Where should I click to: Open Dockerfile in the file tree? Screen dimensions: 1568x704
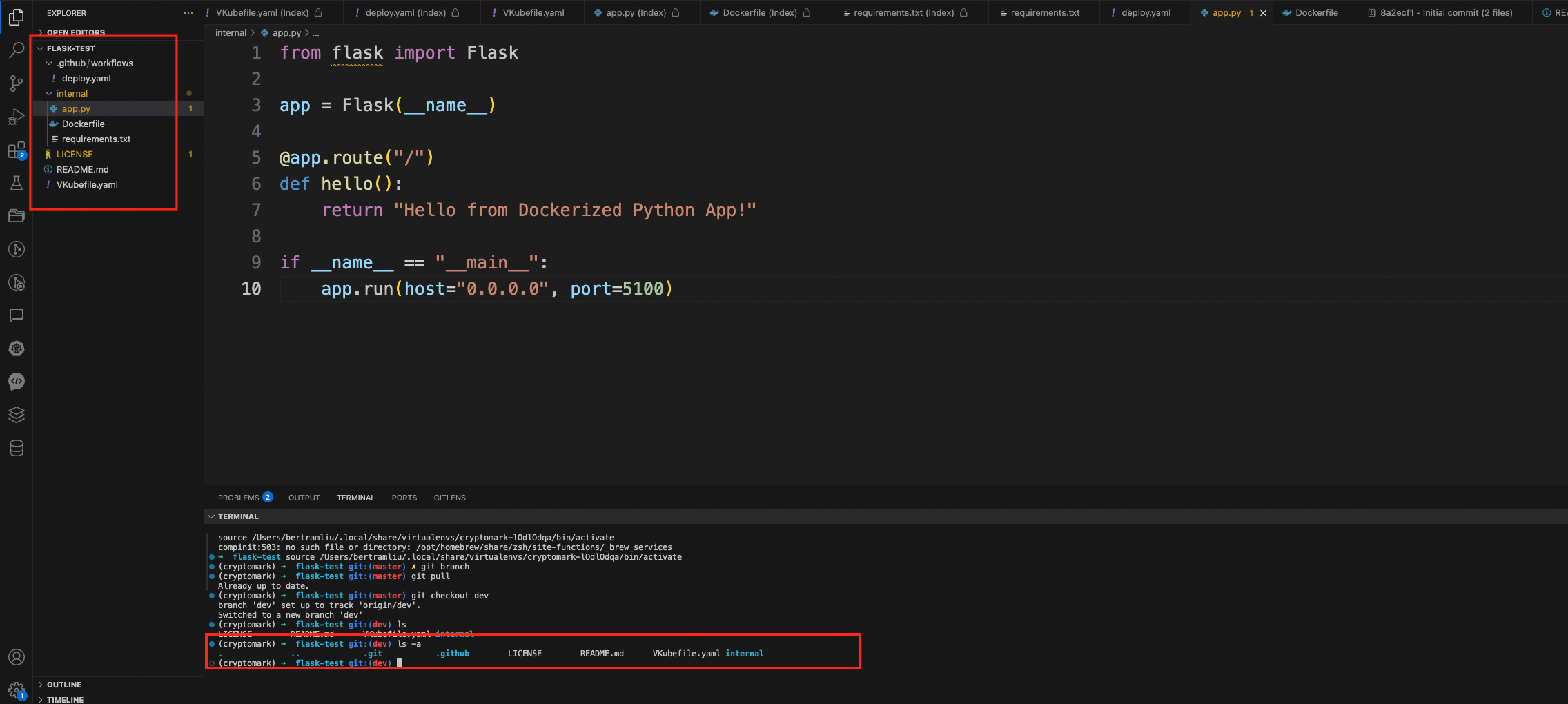tap(119, 124)
